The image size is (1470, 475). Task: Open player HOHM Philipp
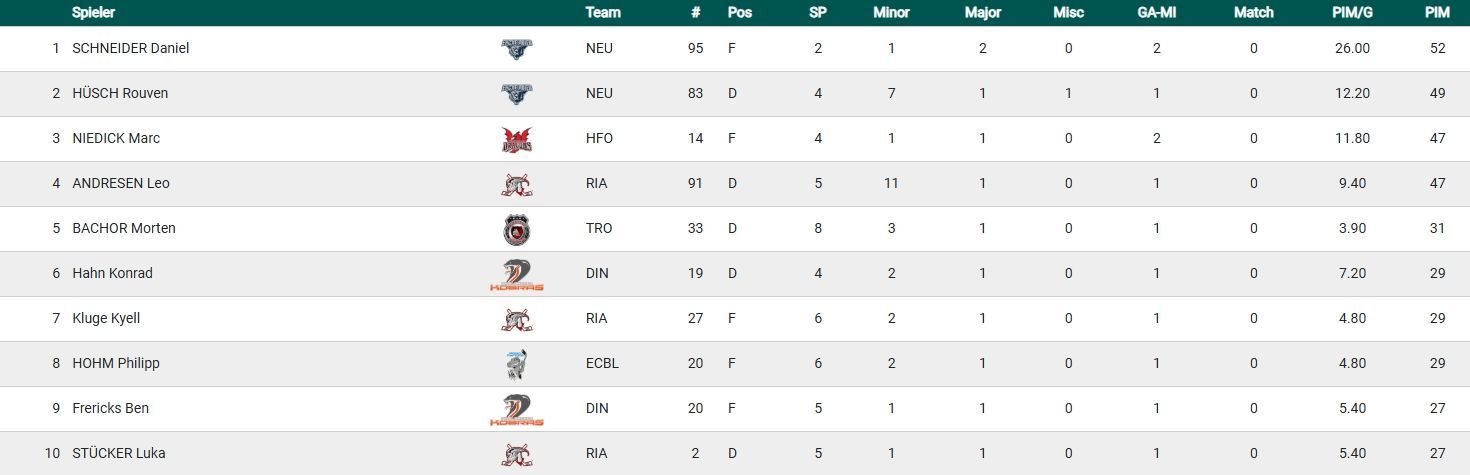pyautogui.click(x=115, y=364)
